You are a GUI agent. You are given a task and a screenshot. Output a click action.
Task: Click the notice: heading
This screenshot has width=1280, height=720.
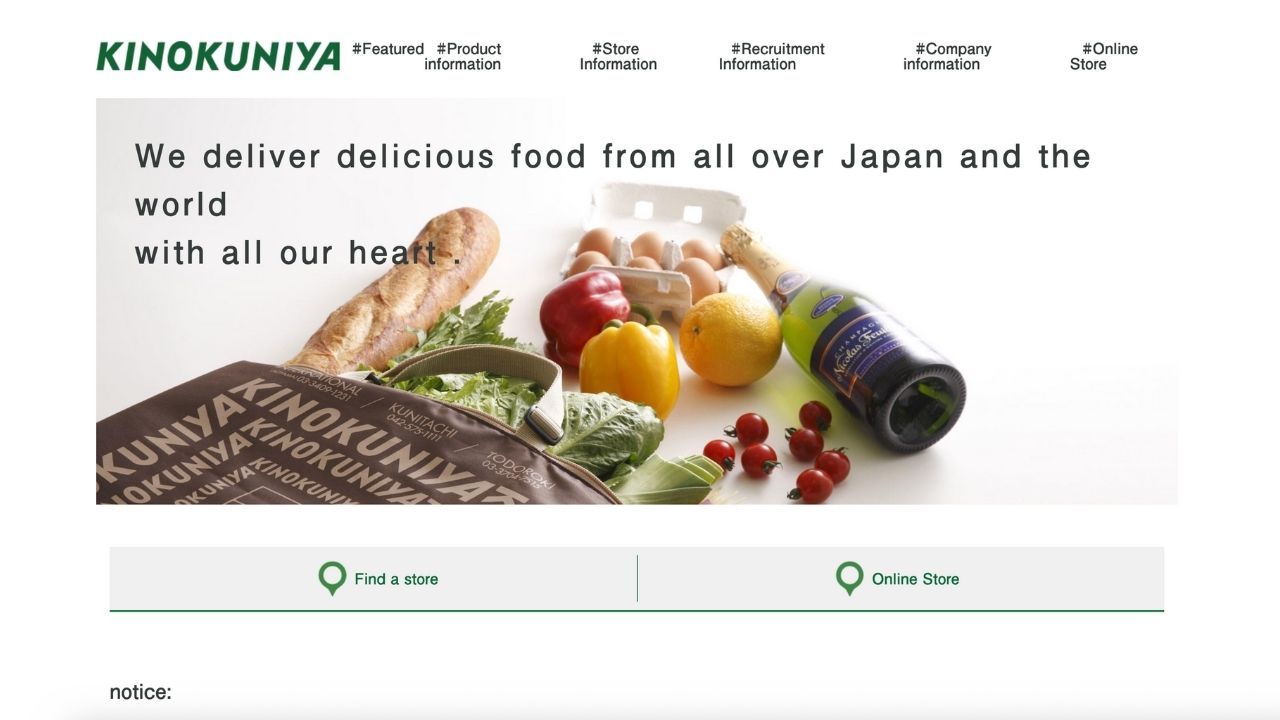[140, 692]
